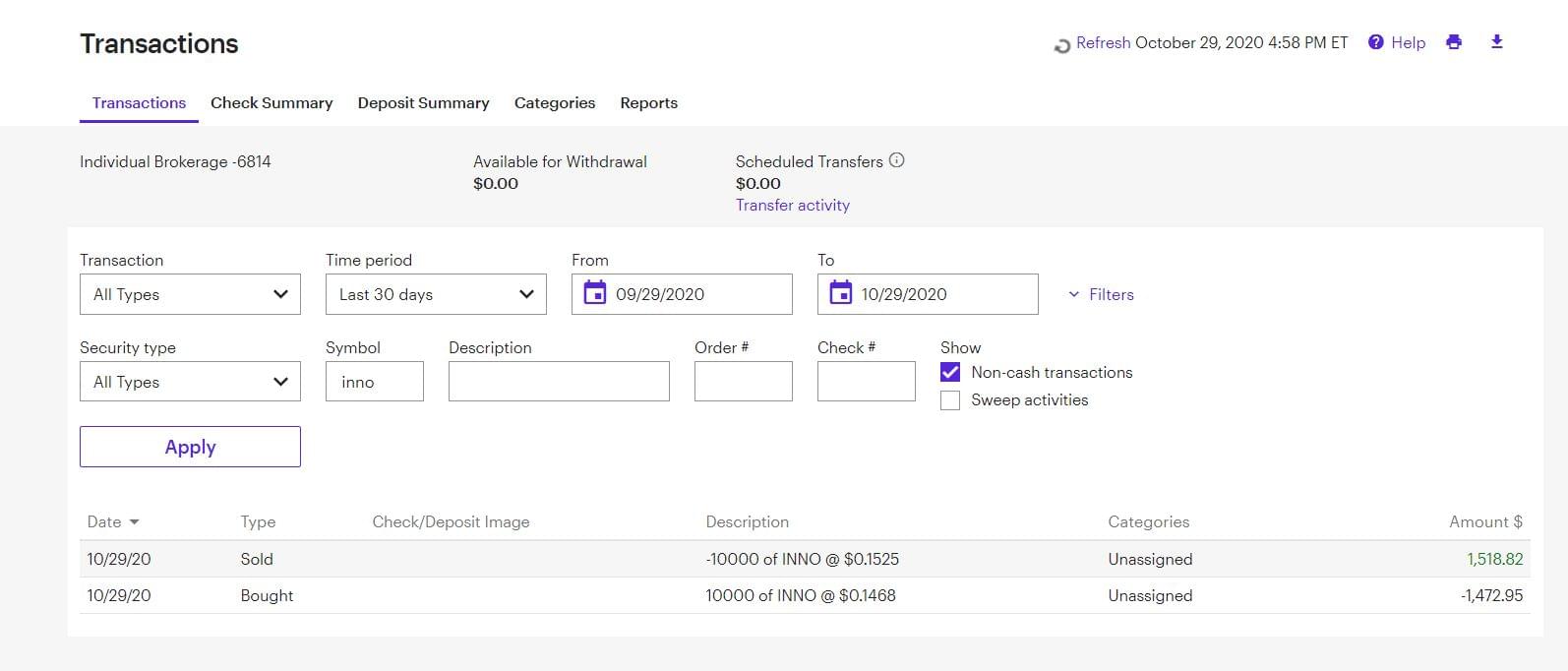Open the Transfer activity link

[x=792, y=205]
